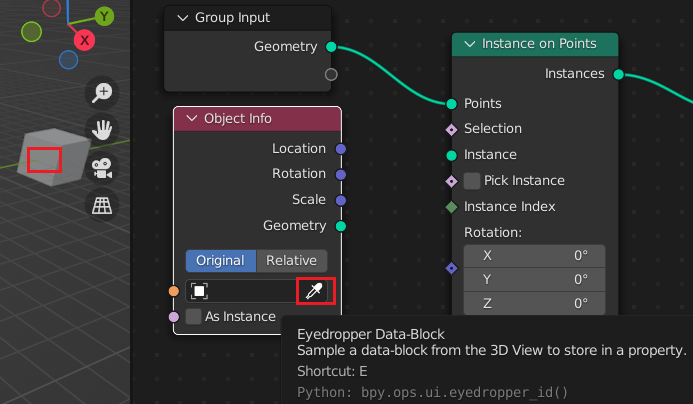Screen dimensions: 693x404
Task: Collapse the Object Info node
Action: coord(192,118)
